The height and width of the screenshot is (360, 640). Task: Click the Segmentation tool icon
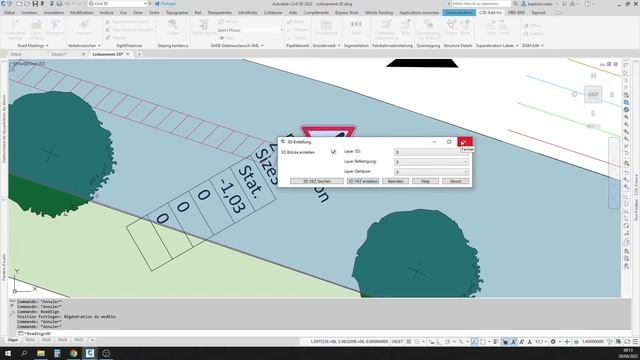coord(356,25)
